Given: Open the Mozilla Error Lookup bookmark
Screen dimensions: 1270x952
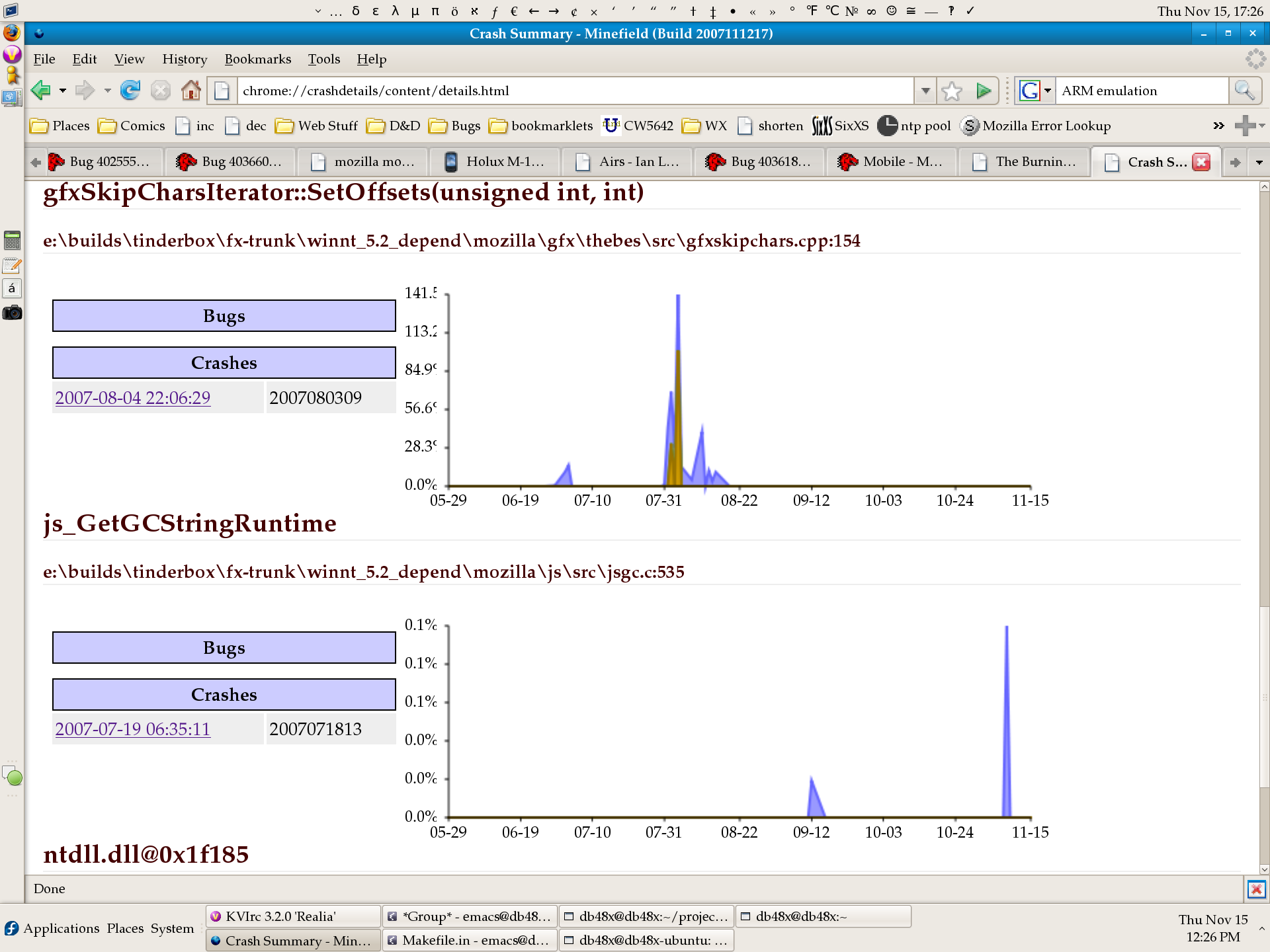Looking at the screenshot, I should (x=1036, y=126).
